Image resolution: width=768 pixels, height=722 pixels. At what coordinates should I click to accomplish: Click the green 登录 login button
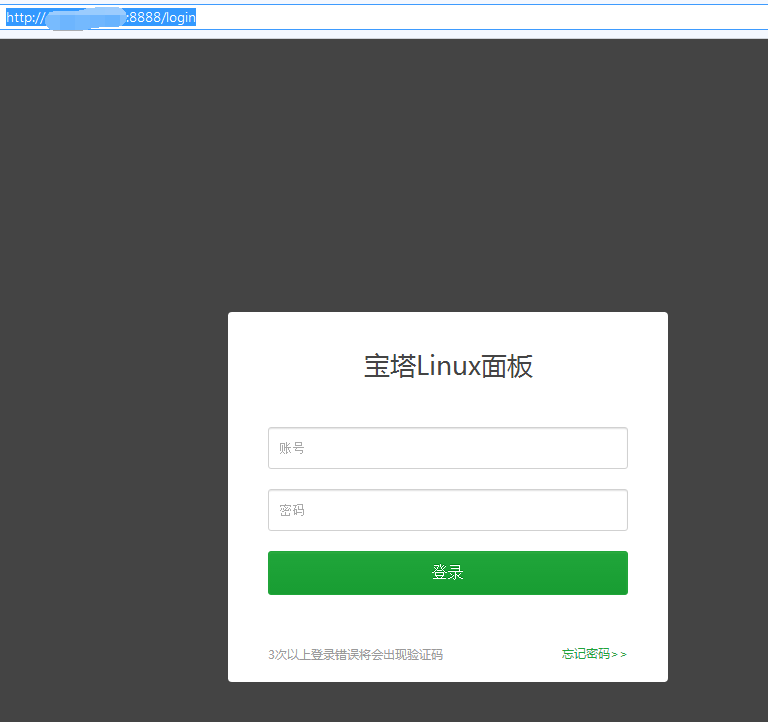(x=448, y=573)
